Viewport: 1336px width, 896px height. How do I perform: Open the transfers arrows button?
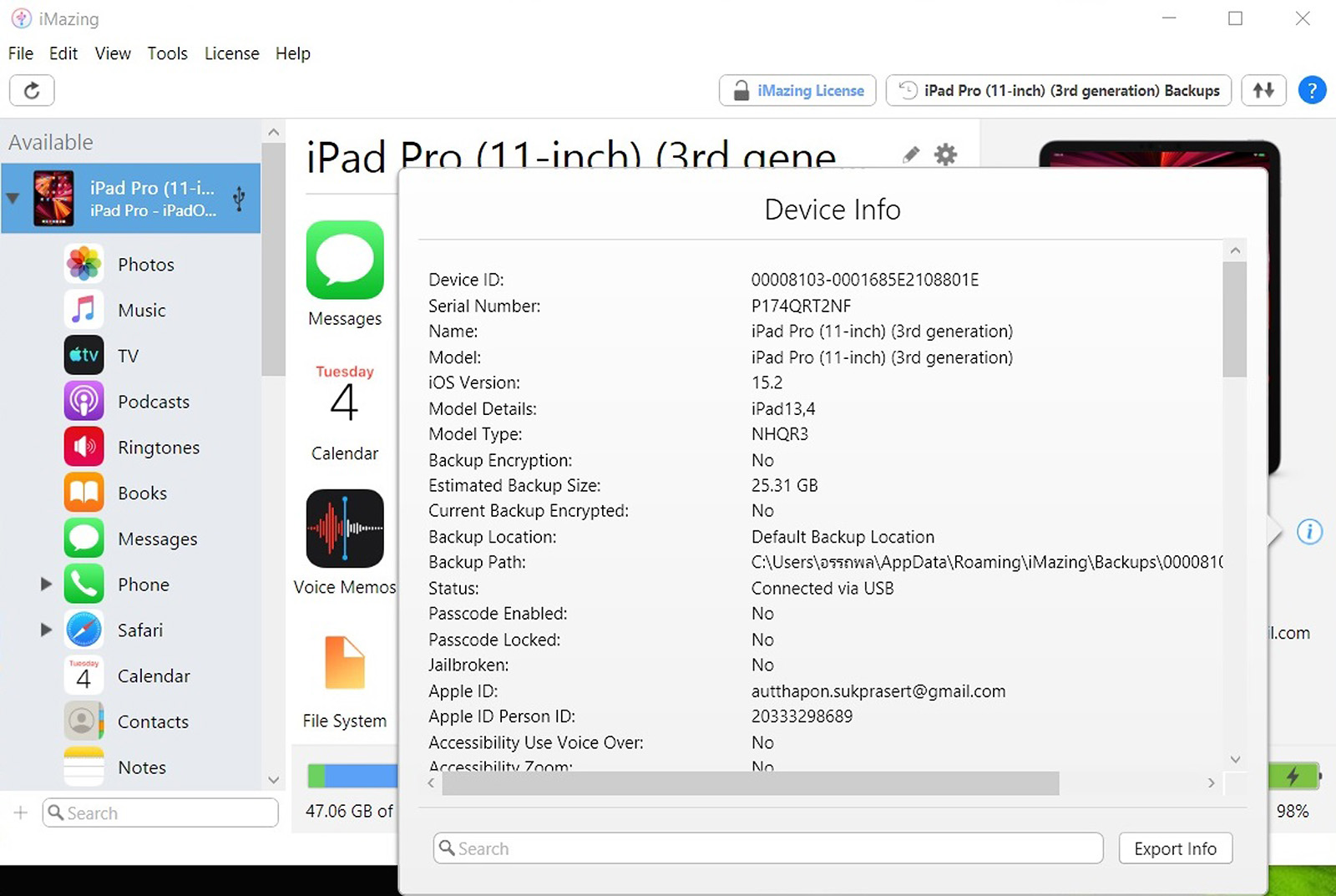tap(1263, 90)
